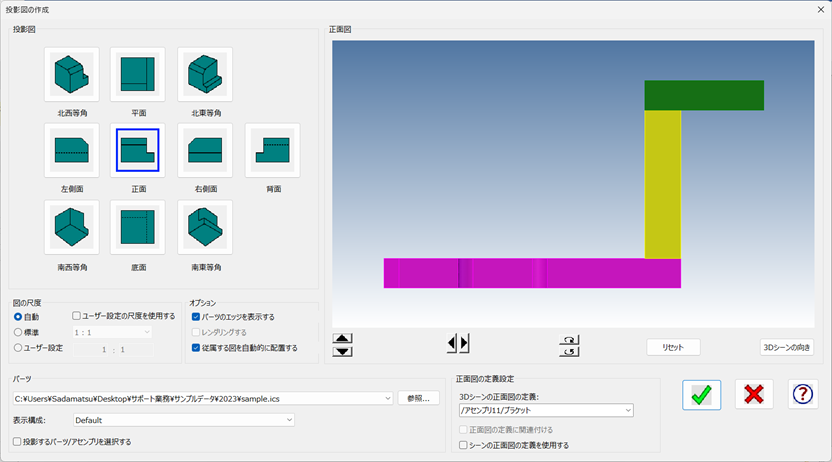The height and width of the screenshot is (462, 832).
Task: Toggle パーツのエッジを表示する checkbox
Action: (x=196, y=317)
